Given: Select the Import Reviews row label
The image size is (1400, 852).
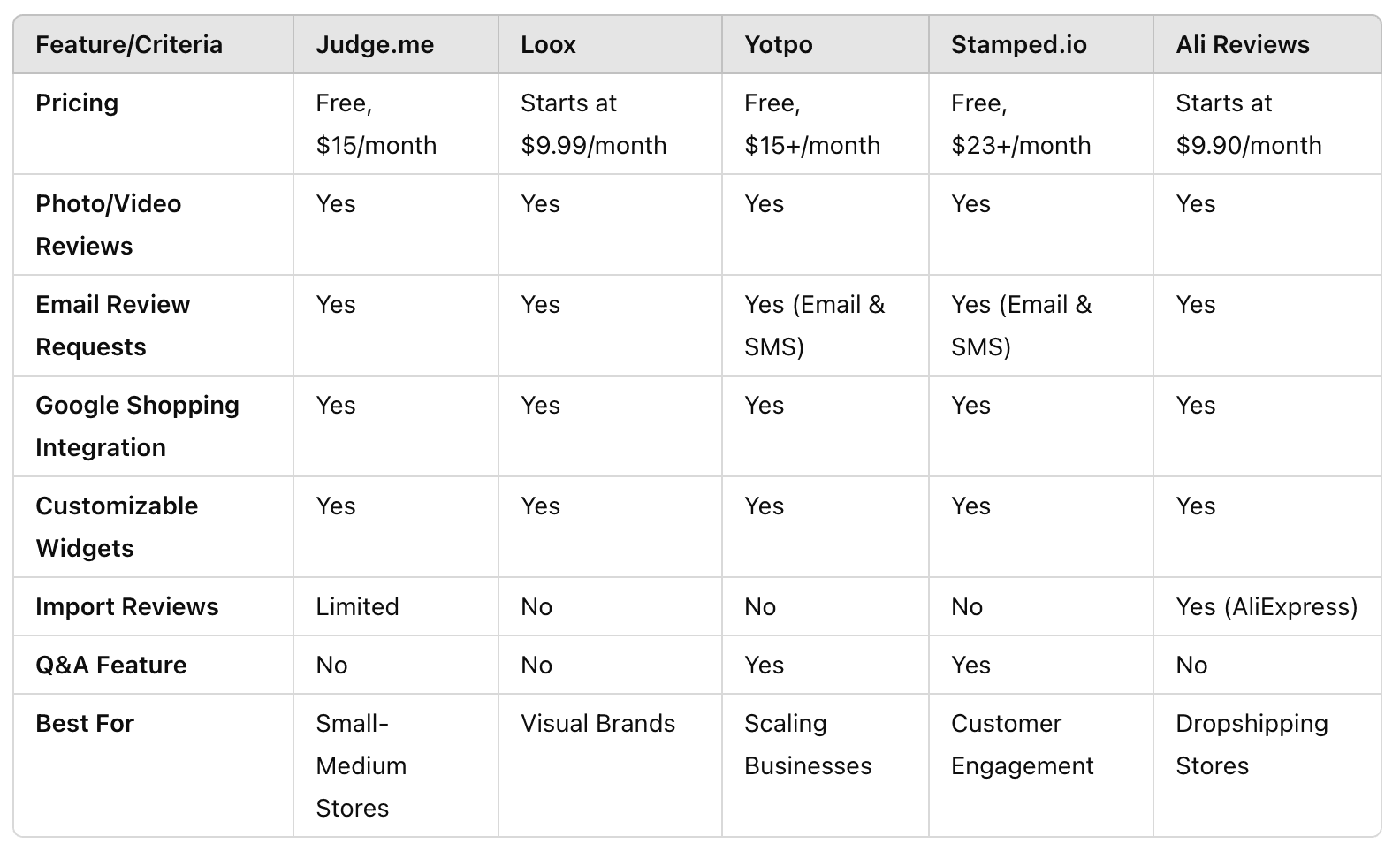Looking at the screenshot, I should tap(126, 607).
